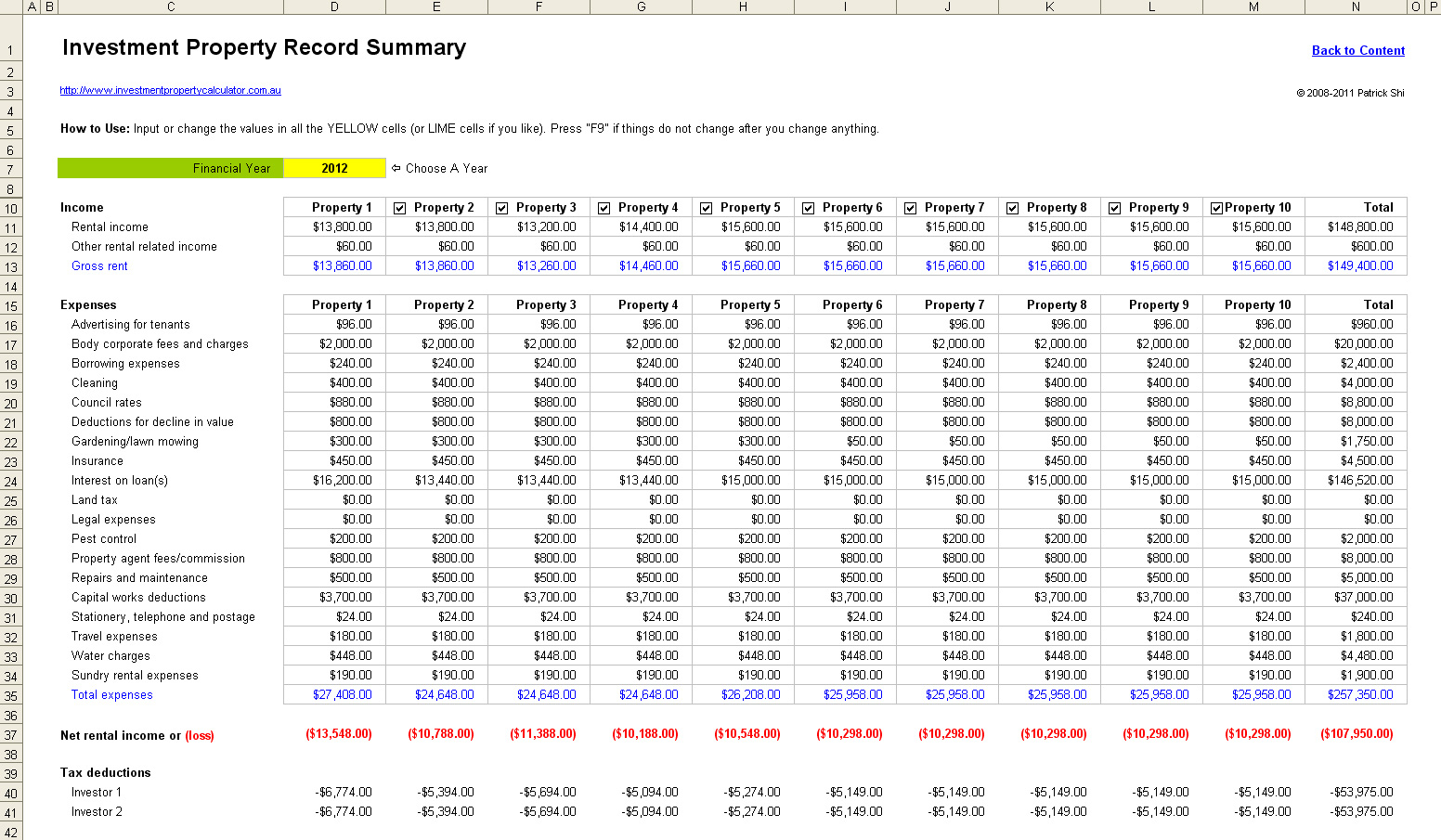Viewport: 1441px width, 840px height.
Task: Click Property 1 net rental loss ($13,548.00)
Action: tap(338, 734)
